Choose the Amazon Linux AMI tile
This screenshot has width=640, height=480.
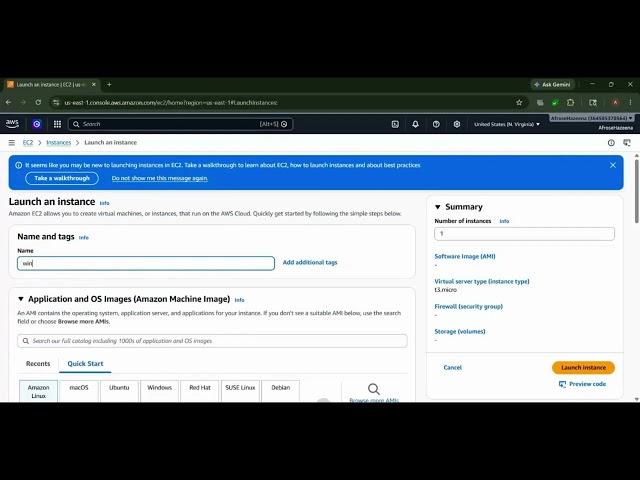coord(38,391)
